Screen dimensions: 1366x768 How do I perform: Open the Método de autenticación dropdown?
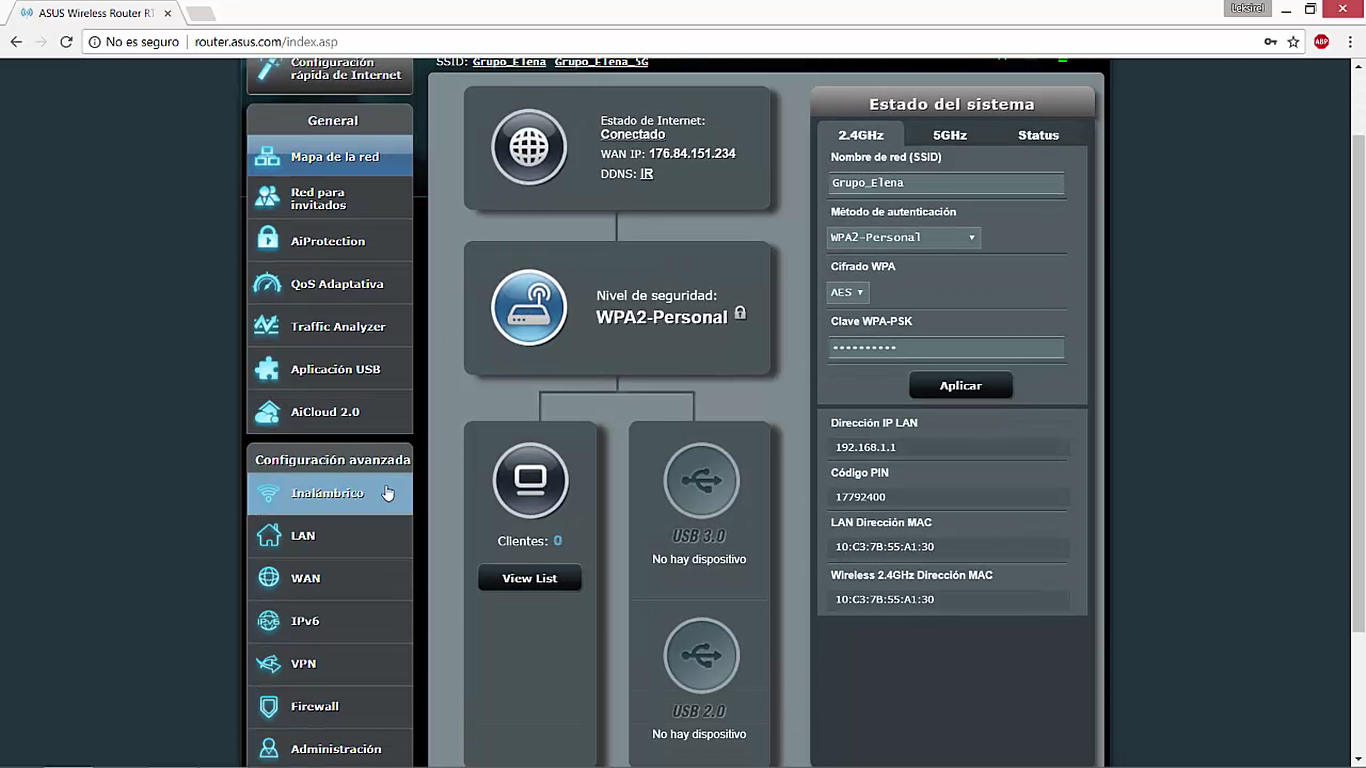point(903,238)
